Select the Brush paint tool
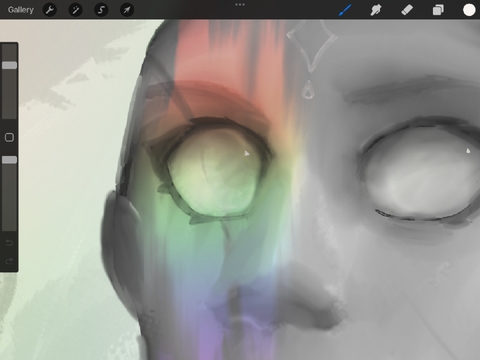480x360 pixels. click(345, 10)
